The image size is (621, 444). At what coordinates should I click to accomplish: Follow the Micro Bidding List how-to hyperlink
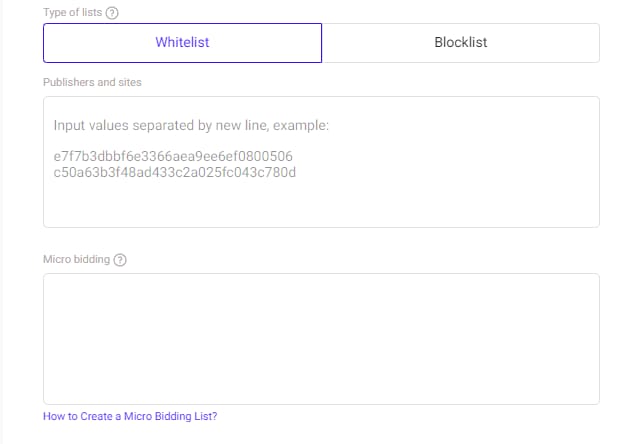click(130, 416)
